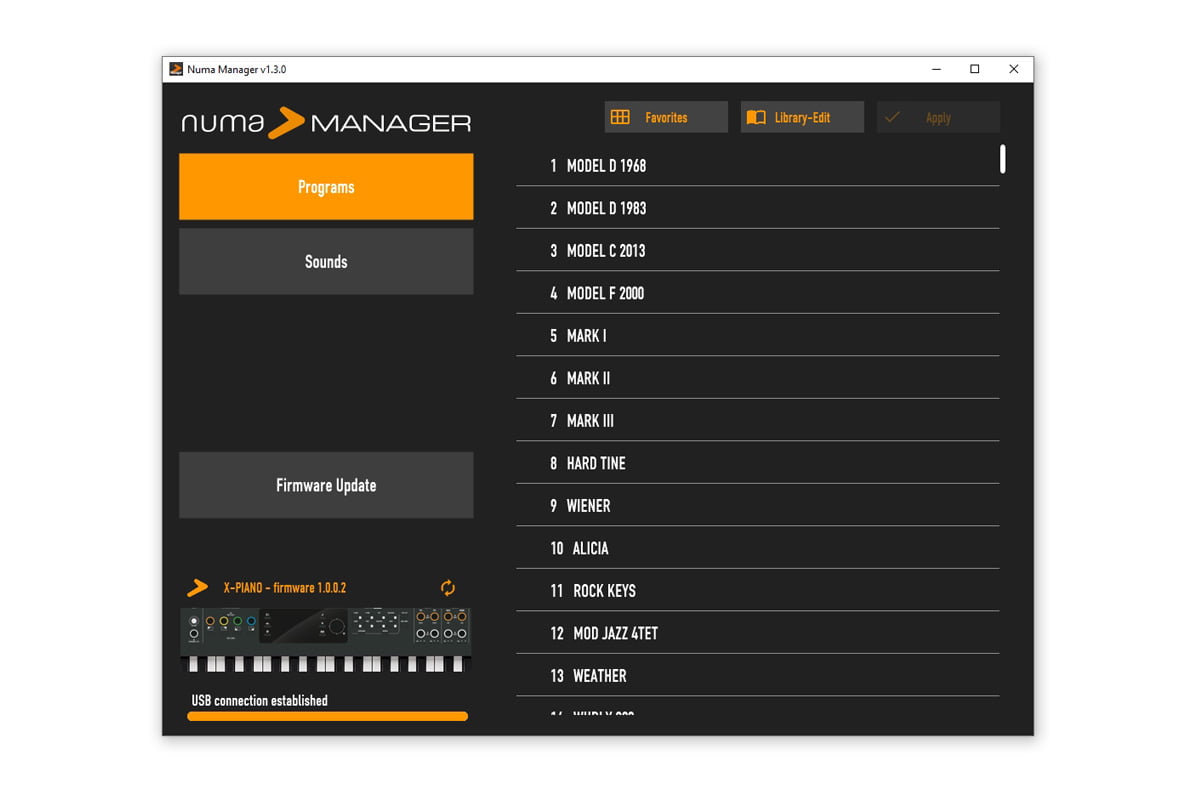Open the Favorites view

point(666,117)
